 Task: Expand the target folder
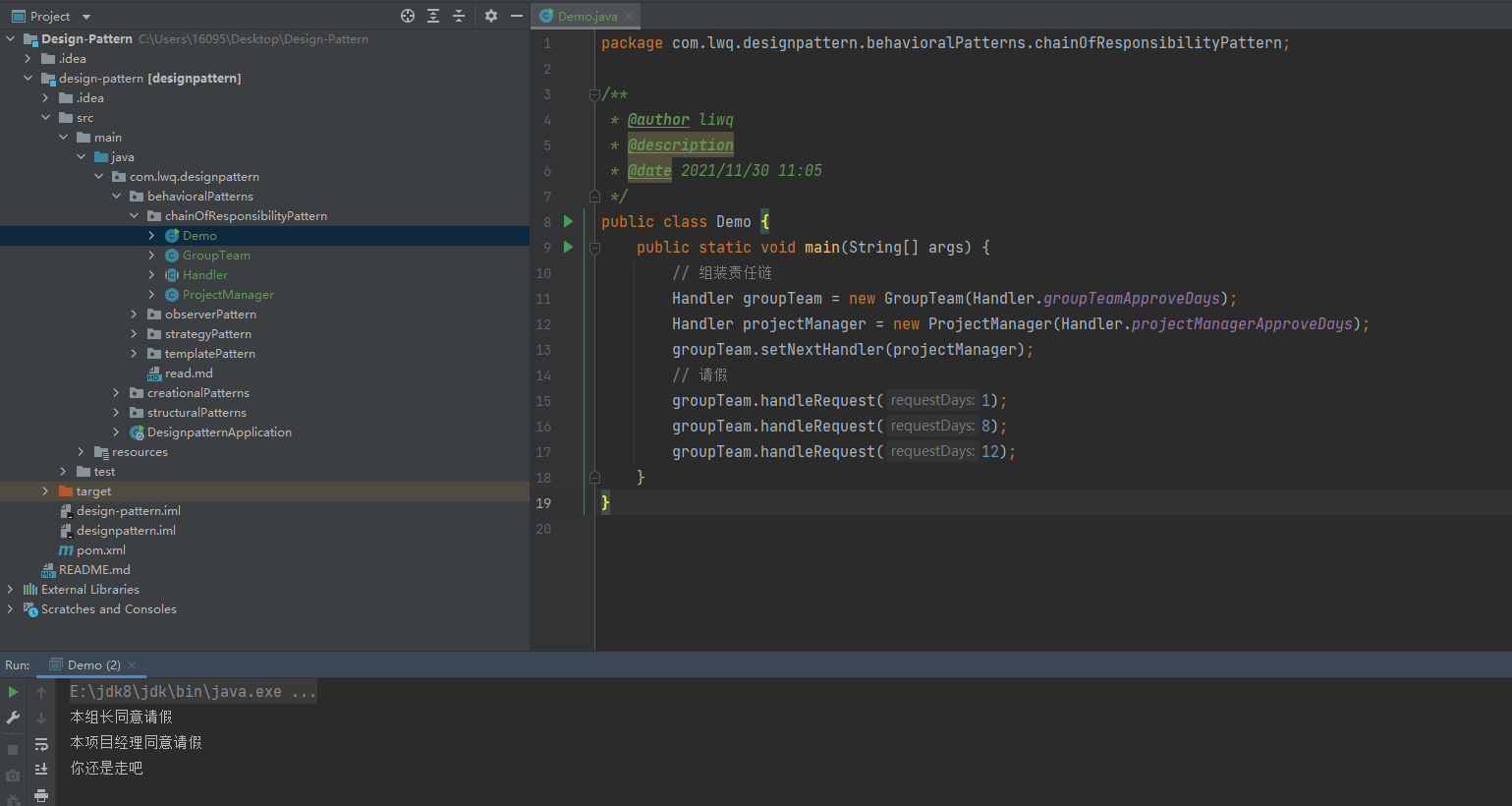click(45, 491)
